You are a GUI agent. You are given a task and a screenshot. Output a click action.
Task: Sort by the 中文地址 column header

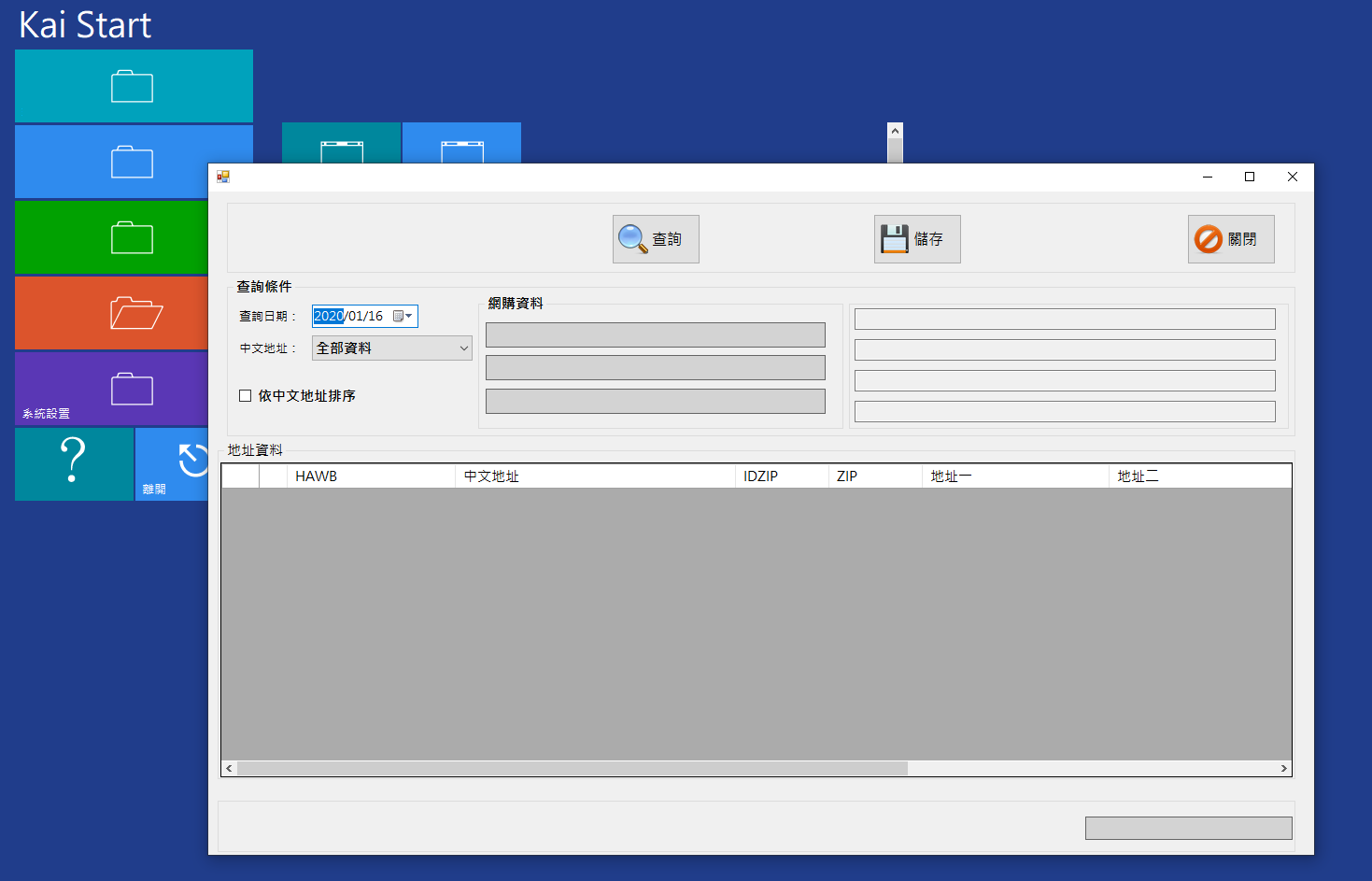pos(594,476)
